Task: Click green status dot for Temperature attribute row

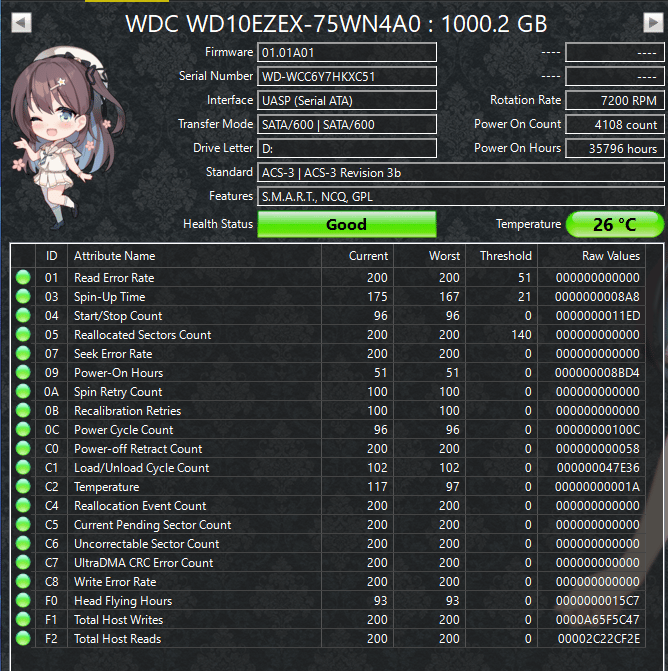Action: (x=23, y=487)
